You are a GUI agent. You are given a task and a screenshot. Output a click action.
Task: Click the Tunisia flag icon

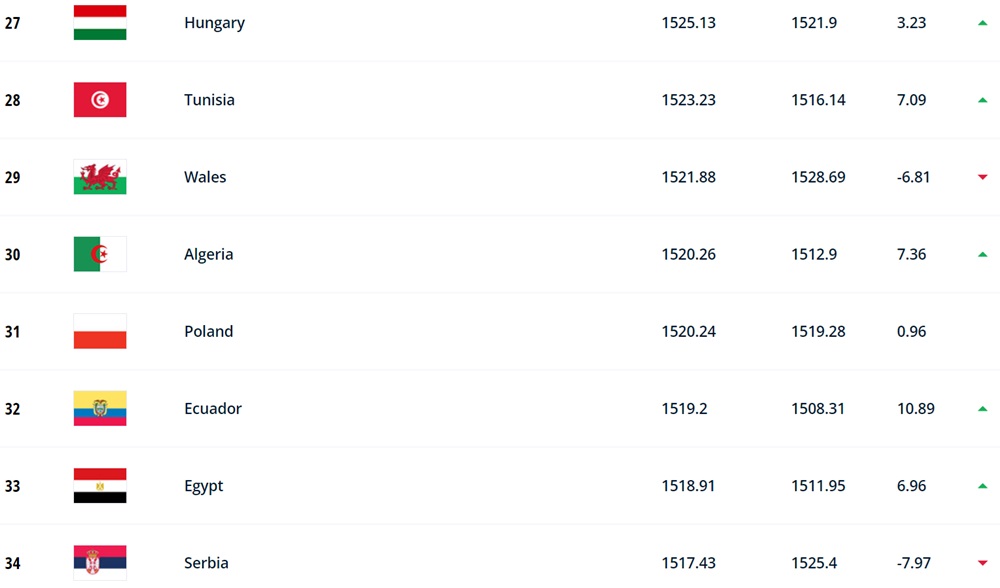(99, 99)
